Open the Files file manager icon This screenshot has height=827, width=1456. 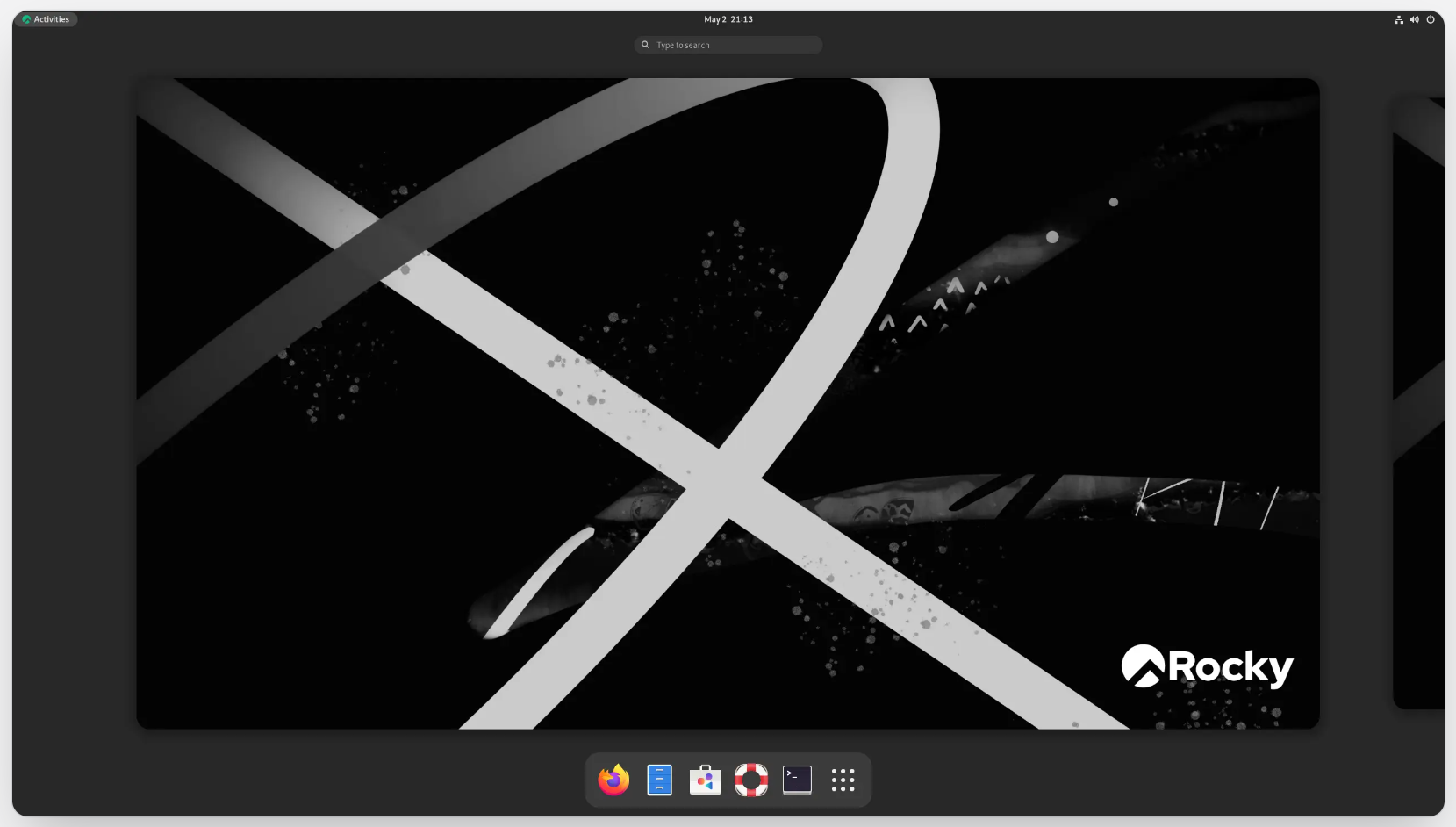(x=659, y=780)
